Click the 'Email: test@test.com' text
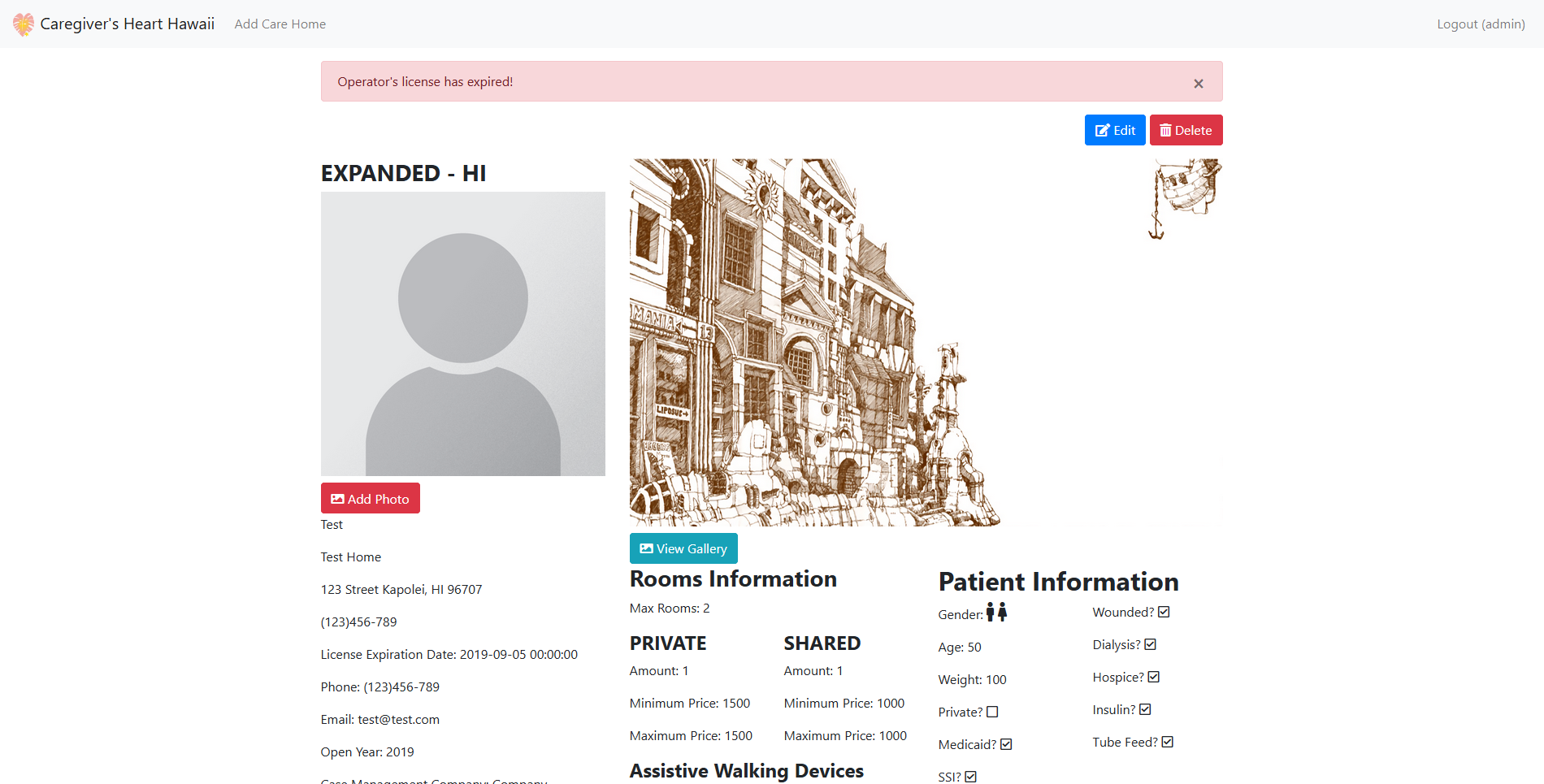 [380, 720]
